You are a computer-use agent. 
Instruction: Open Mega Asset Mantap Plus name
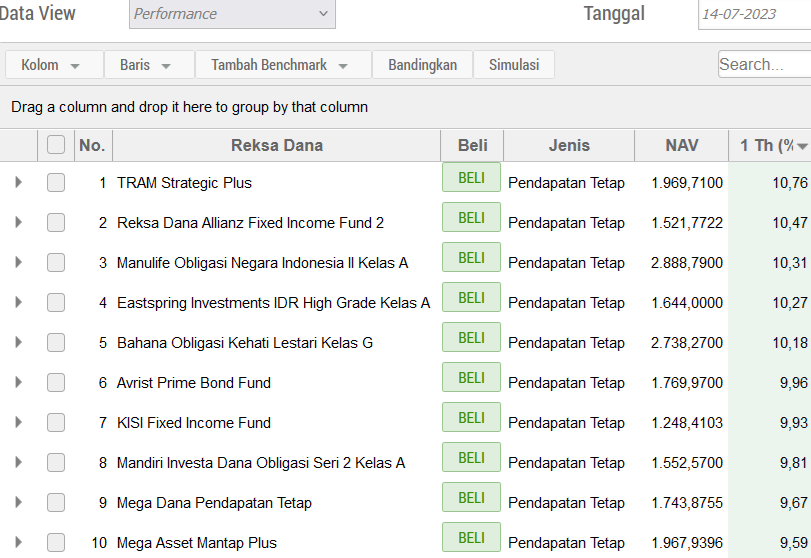click(x=197, y=543)
